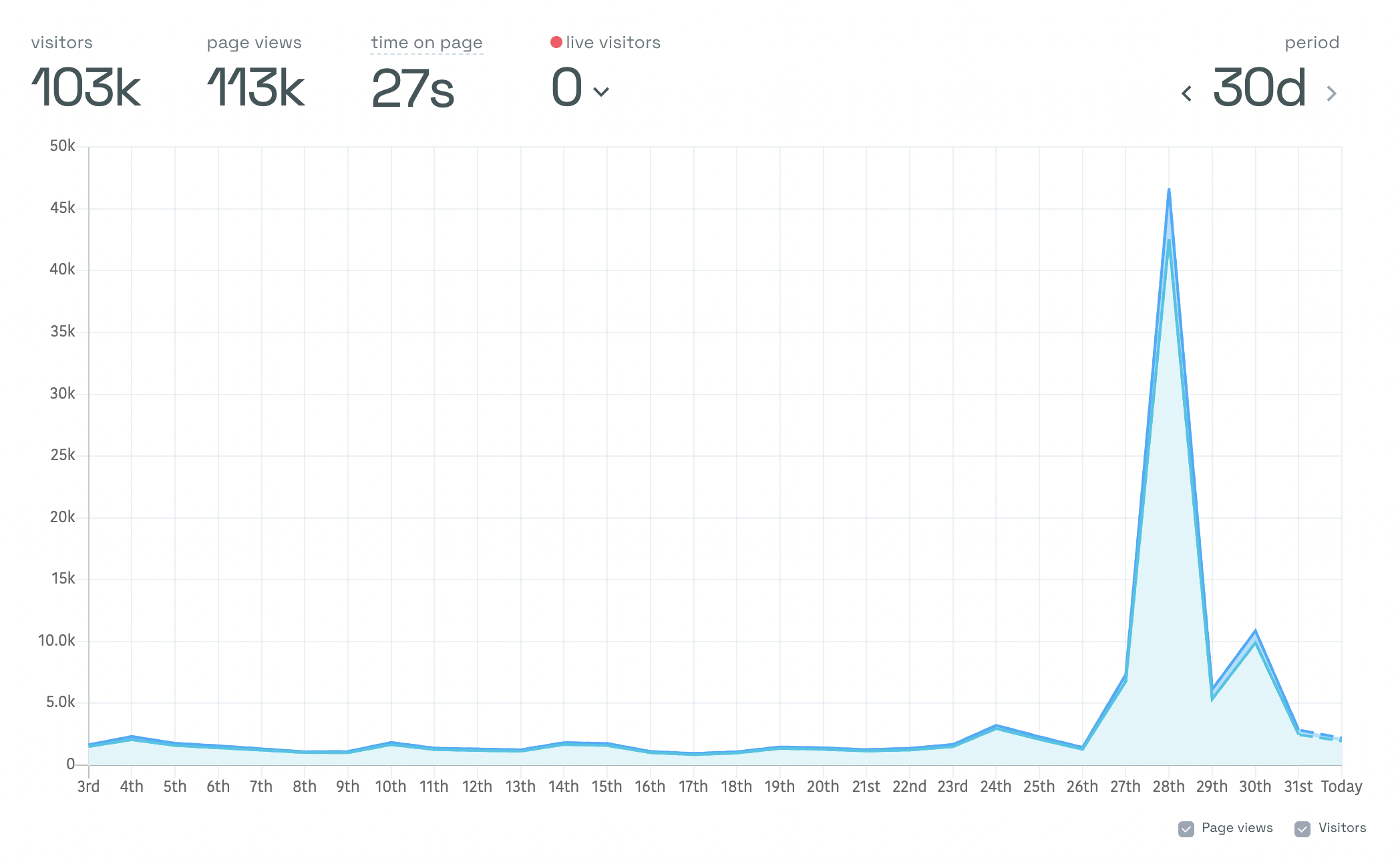Click the live visitors zero count
Screen dimensions: 1400x864
point(566,88)
